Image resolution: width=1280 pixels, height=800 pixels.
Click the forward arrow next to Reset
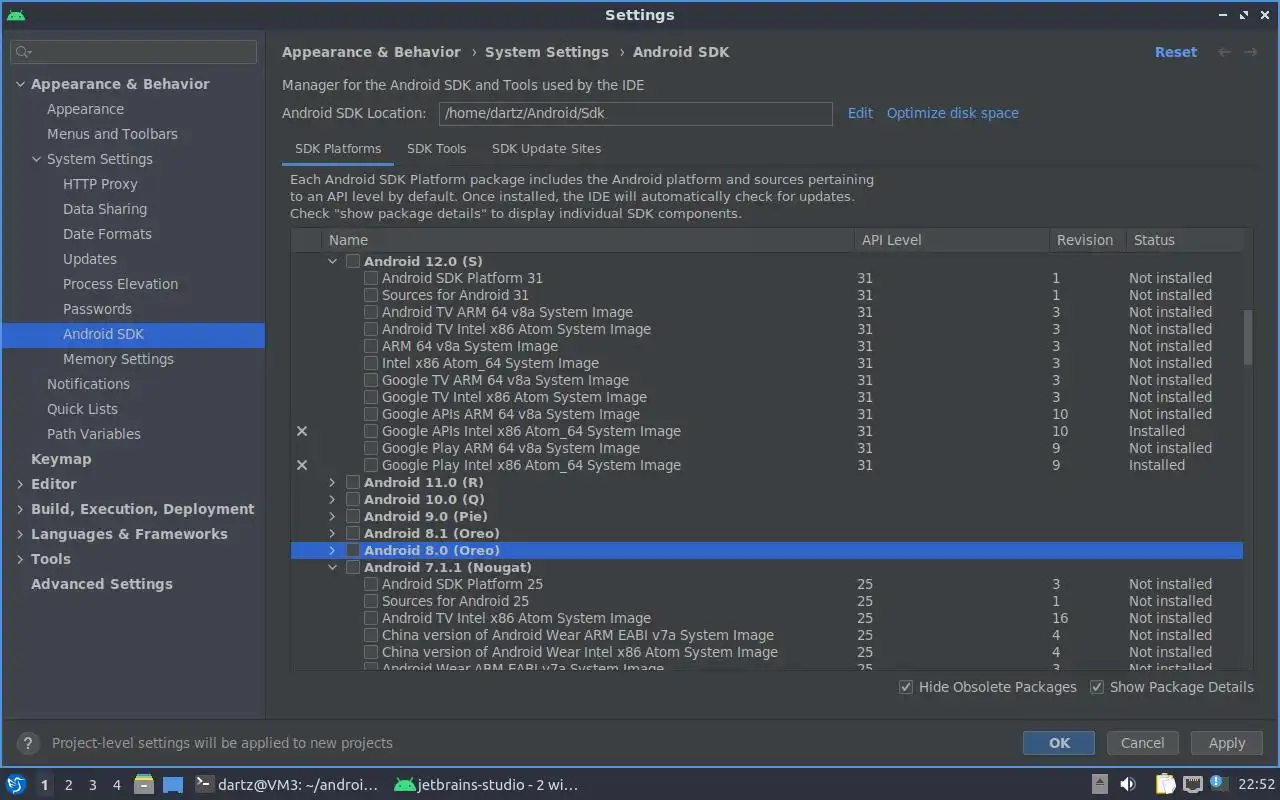pyautogui.click(x=1250, y=52)
